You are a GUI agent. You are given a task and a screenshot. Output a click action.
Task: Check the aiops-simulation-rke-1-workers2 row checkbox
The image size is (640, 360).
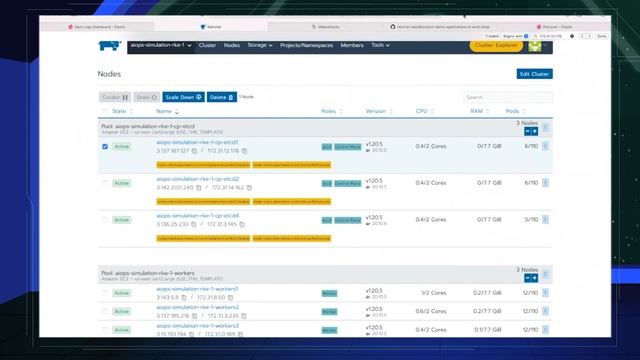coord(105,311)
